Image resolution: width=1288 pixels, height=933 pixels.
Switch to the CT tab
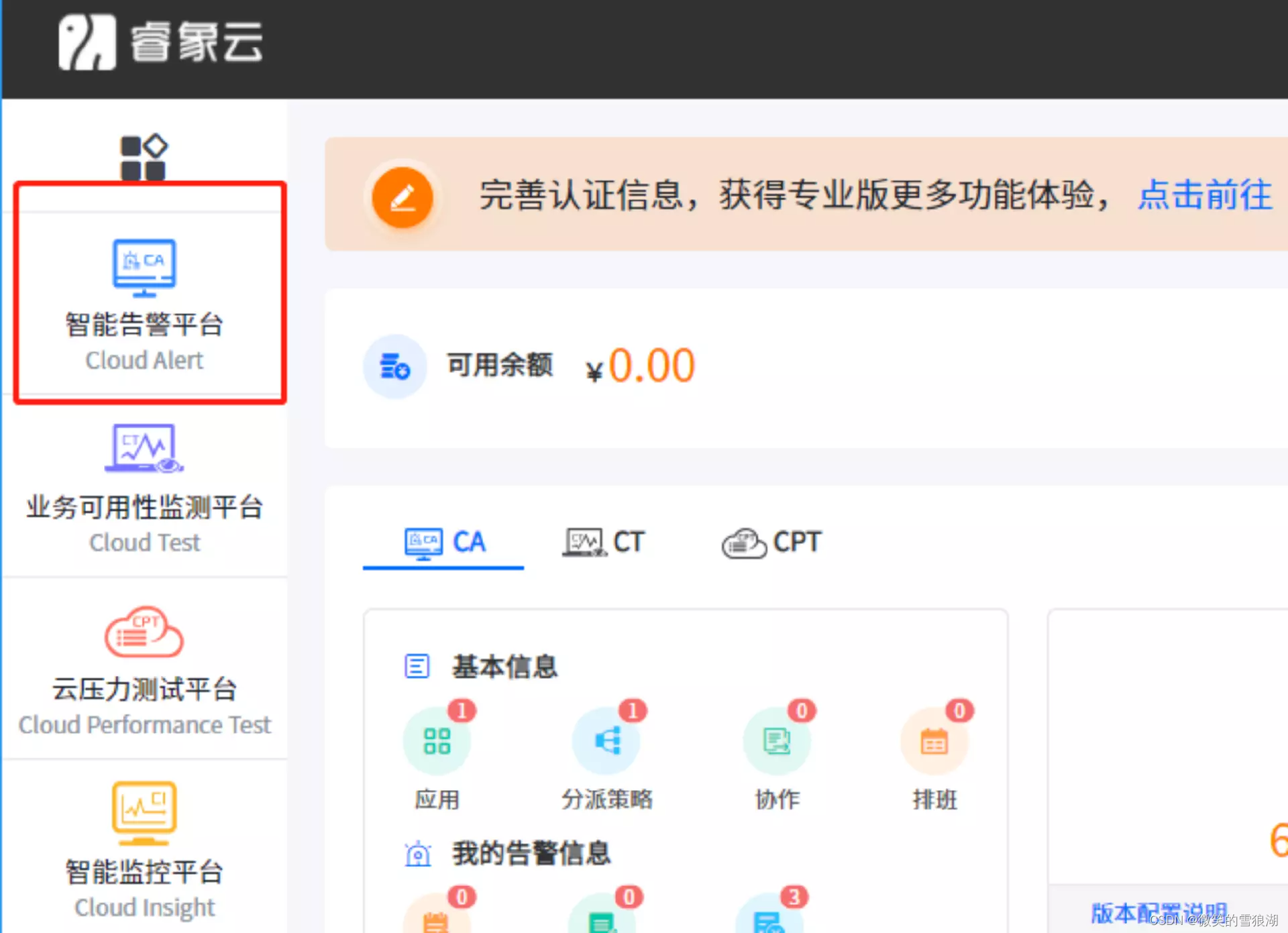tap(604, 542)
